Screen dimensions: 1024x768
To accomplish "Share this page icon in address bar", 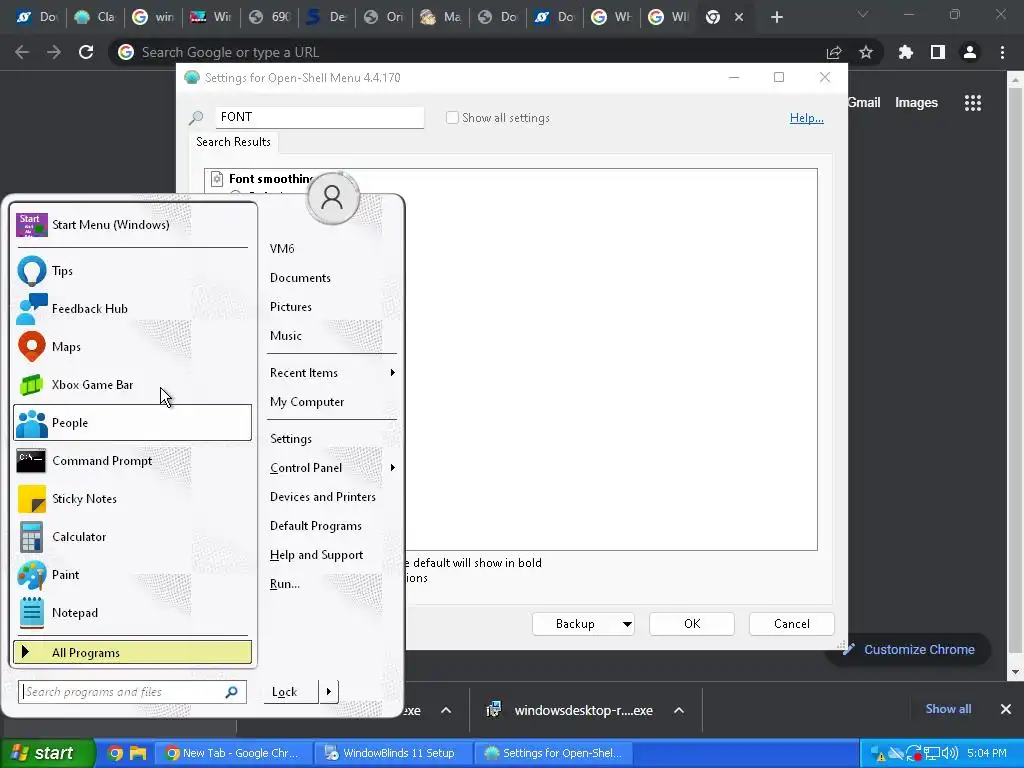I will coord(834,52).
